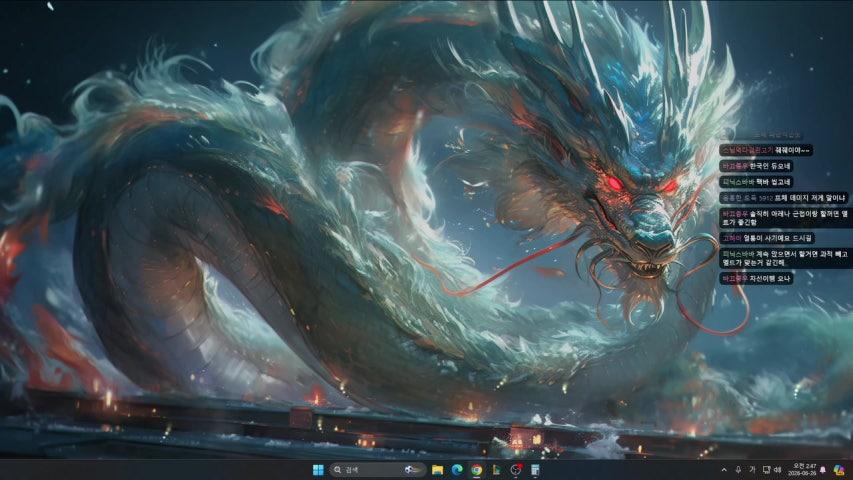Open the volume speaker icon in tray
Screen dimensions: 853x480
click(x=778, y=470)
